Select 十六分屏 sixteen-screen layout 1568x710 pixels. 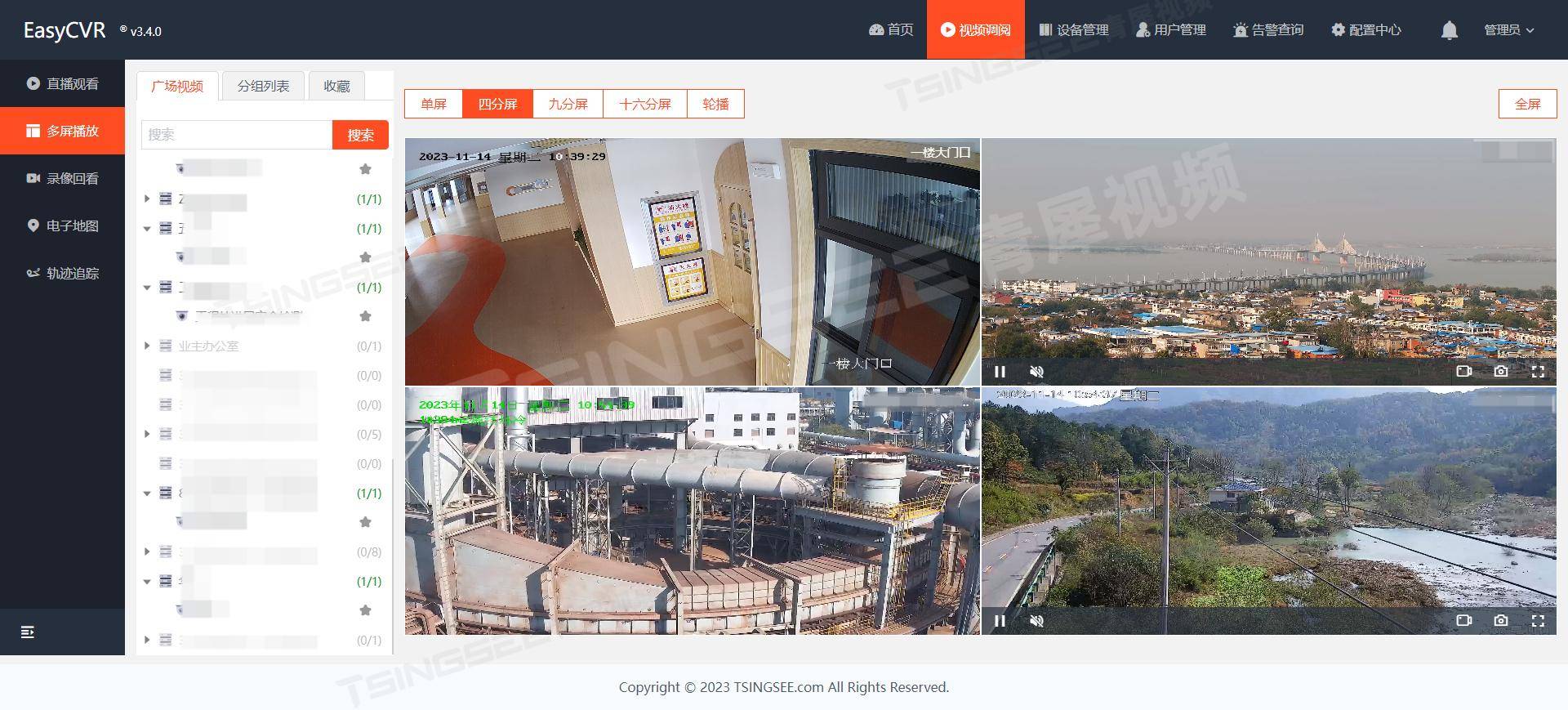point(645,104)
